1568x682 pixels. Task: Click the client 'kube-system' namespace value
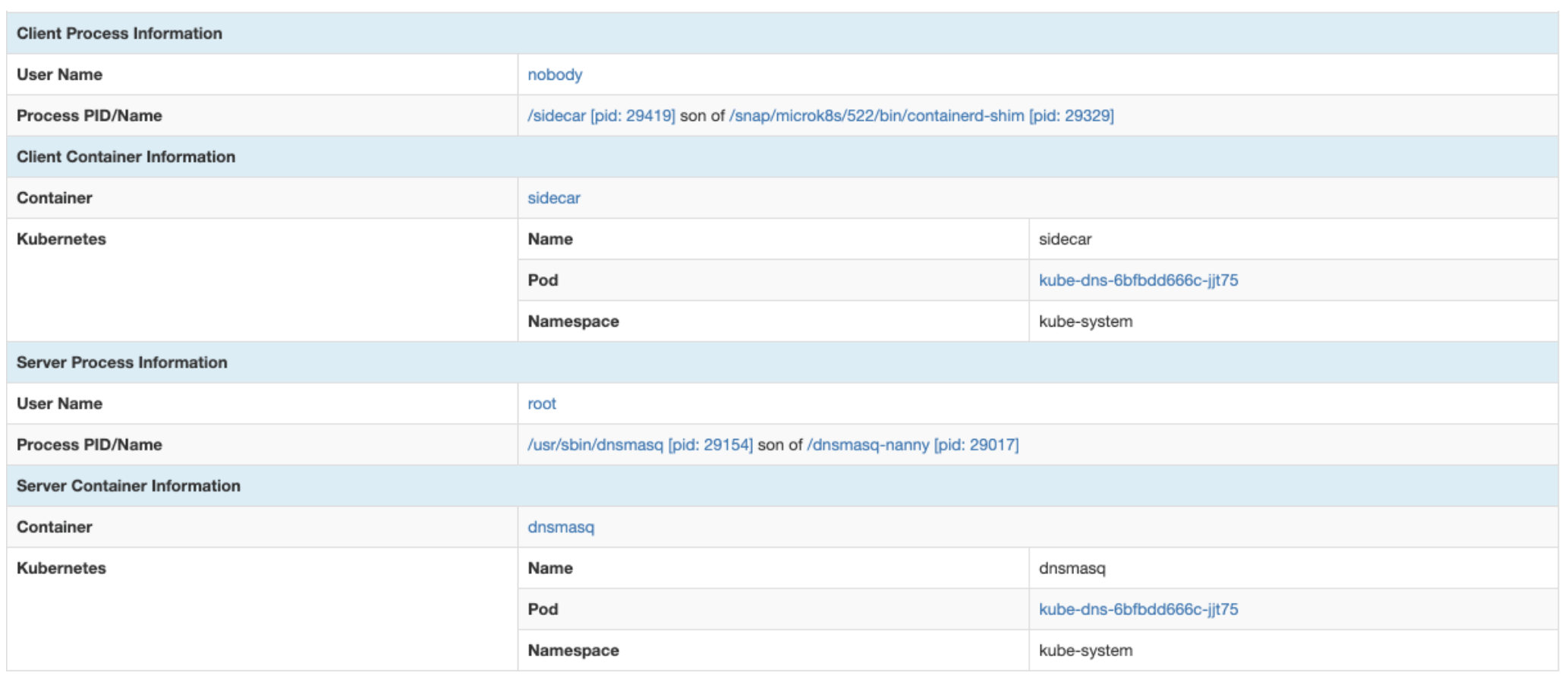pos(1085,321)
